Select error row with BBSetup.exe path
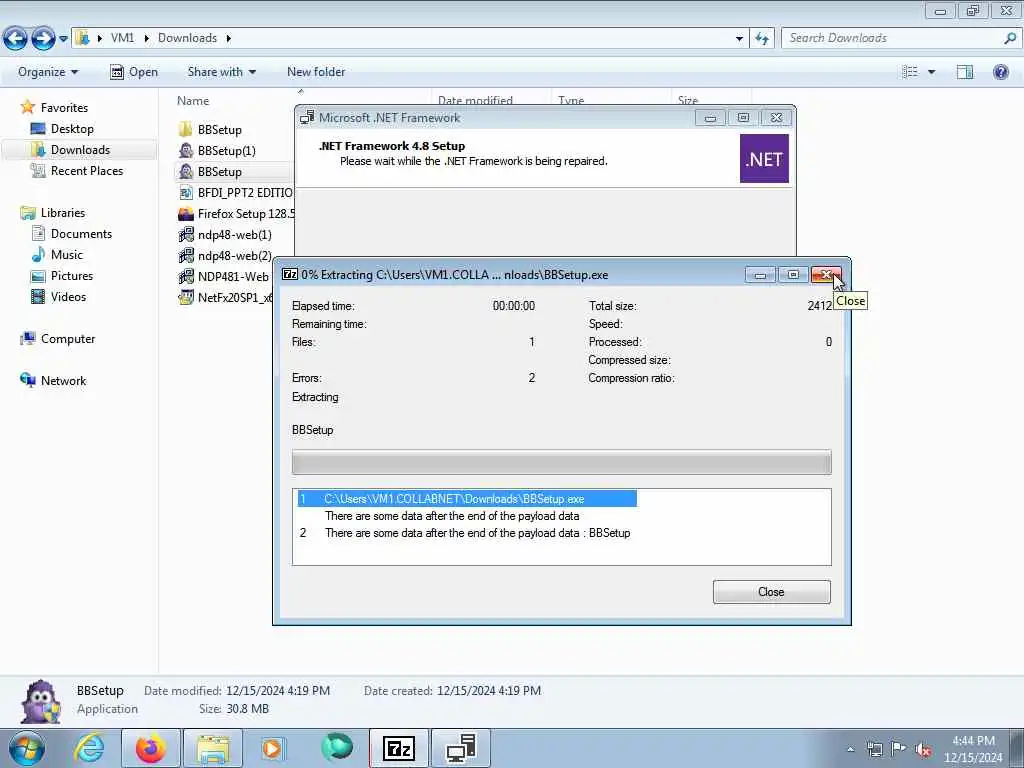The height and width of the screenshot is (768, 1024). point(467,499)
